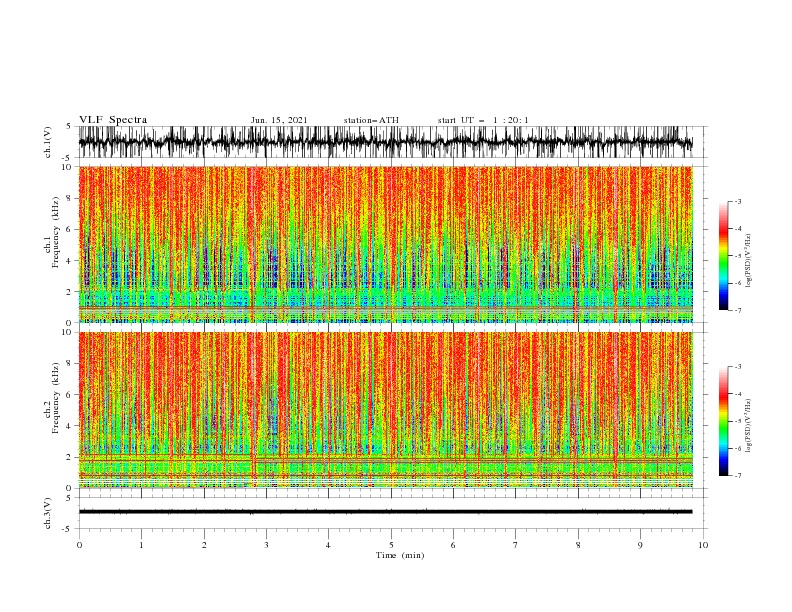Click inside the ch.1 frequency spectrogram

pyautogui.click(x=385, y=244)
